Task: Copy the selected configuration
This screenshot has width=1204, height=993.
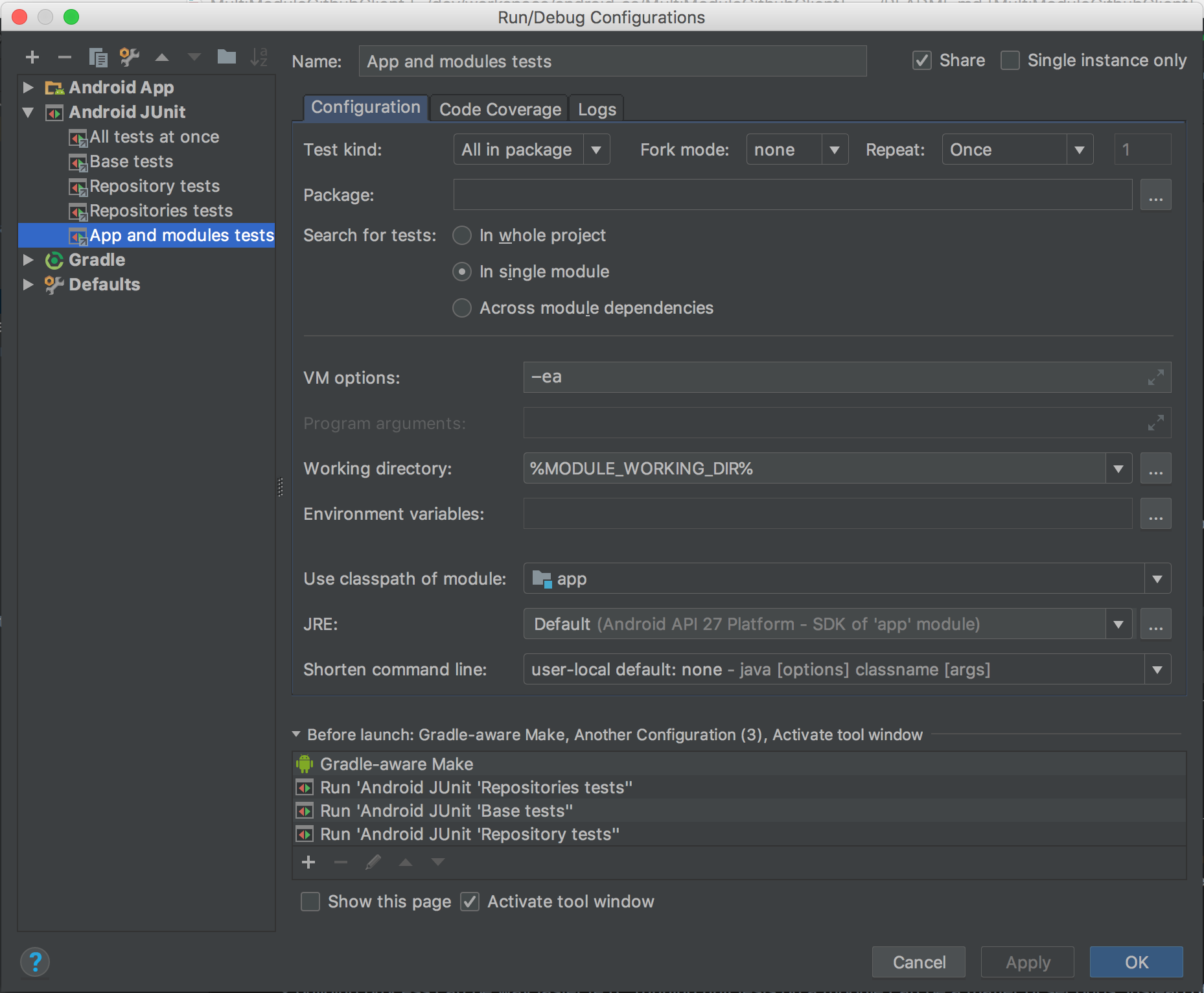Action: pos(98,58)
